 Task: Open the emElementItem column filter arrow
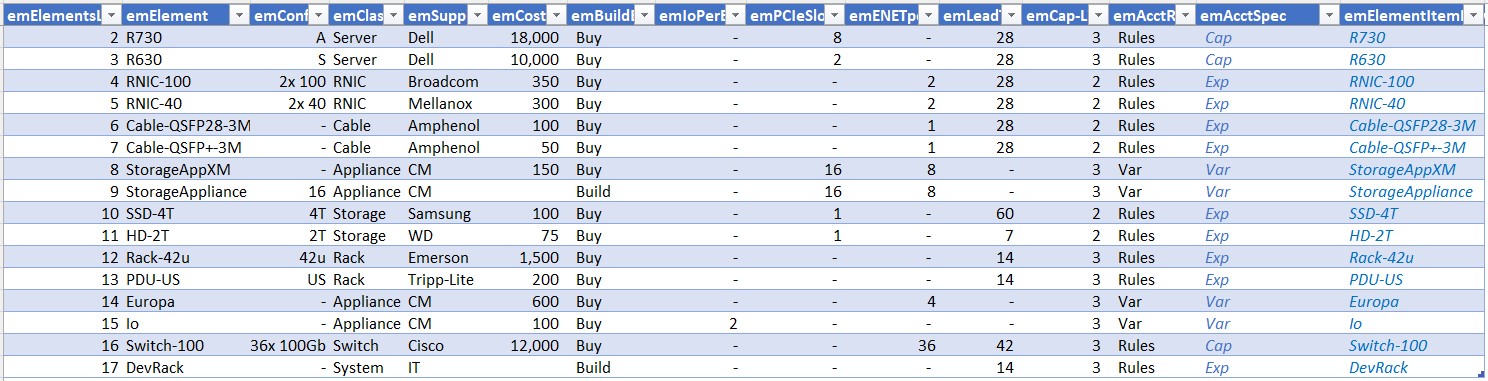coord(1475,16)
